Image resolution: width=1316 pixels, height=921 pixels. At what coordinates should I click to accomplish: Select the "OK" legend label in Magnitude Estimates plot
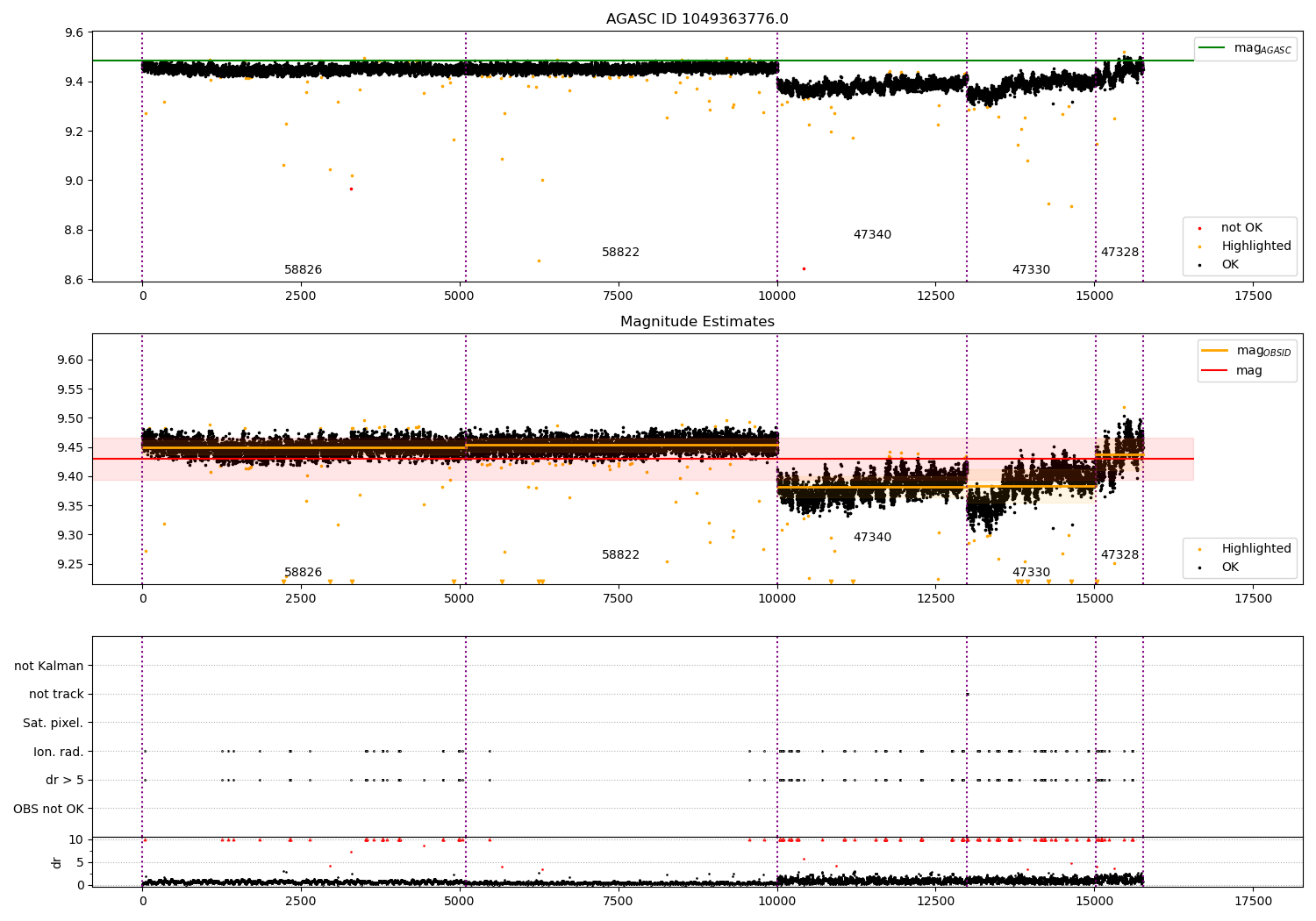pos(1230,568)
